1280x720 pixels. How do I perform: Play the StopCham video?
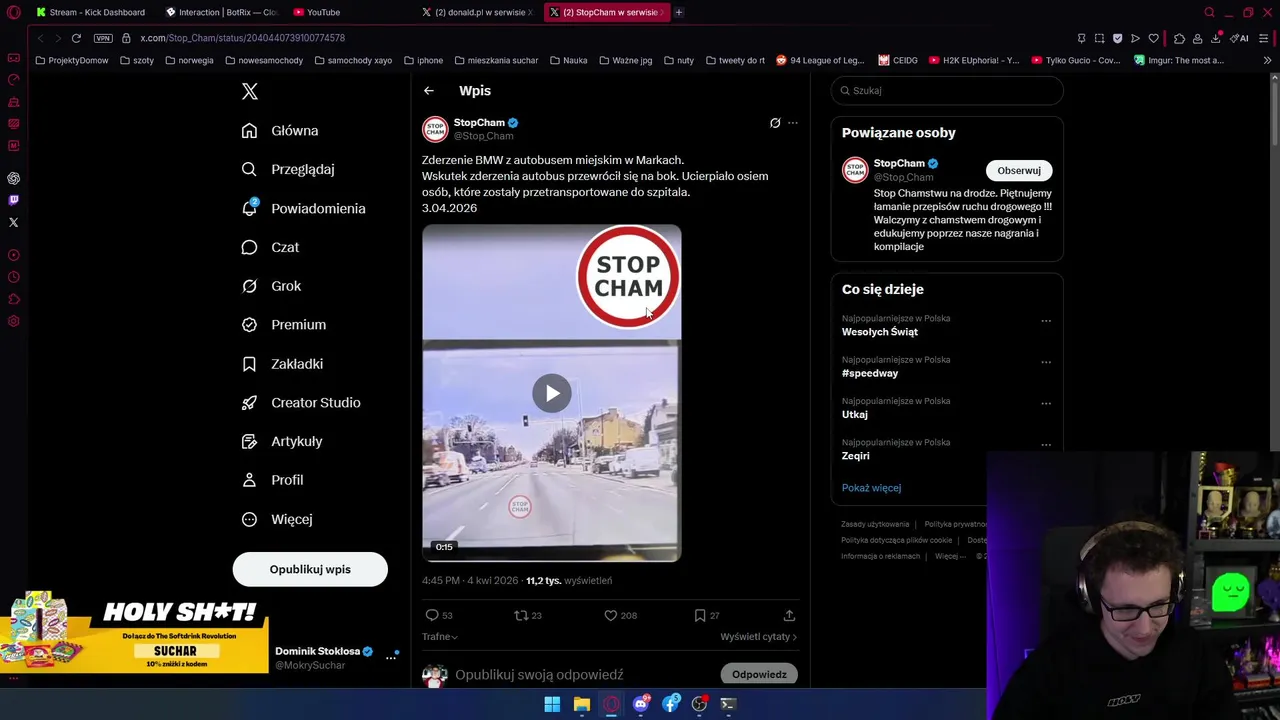tap(552, 393)
